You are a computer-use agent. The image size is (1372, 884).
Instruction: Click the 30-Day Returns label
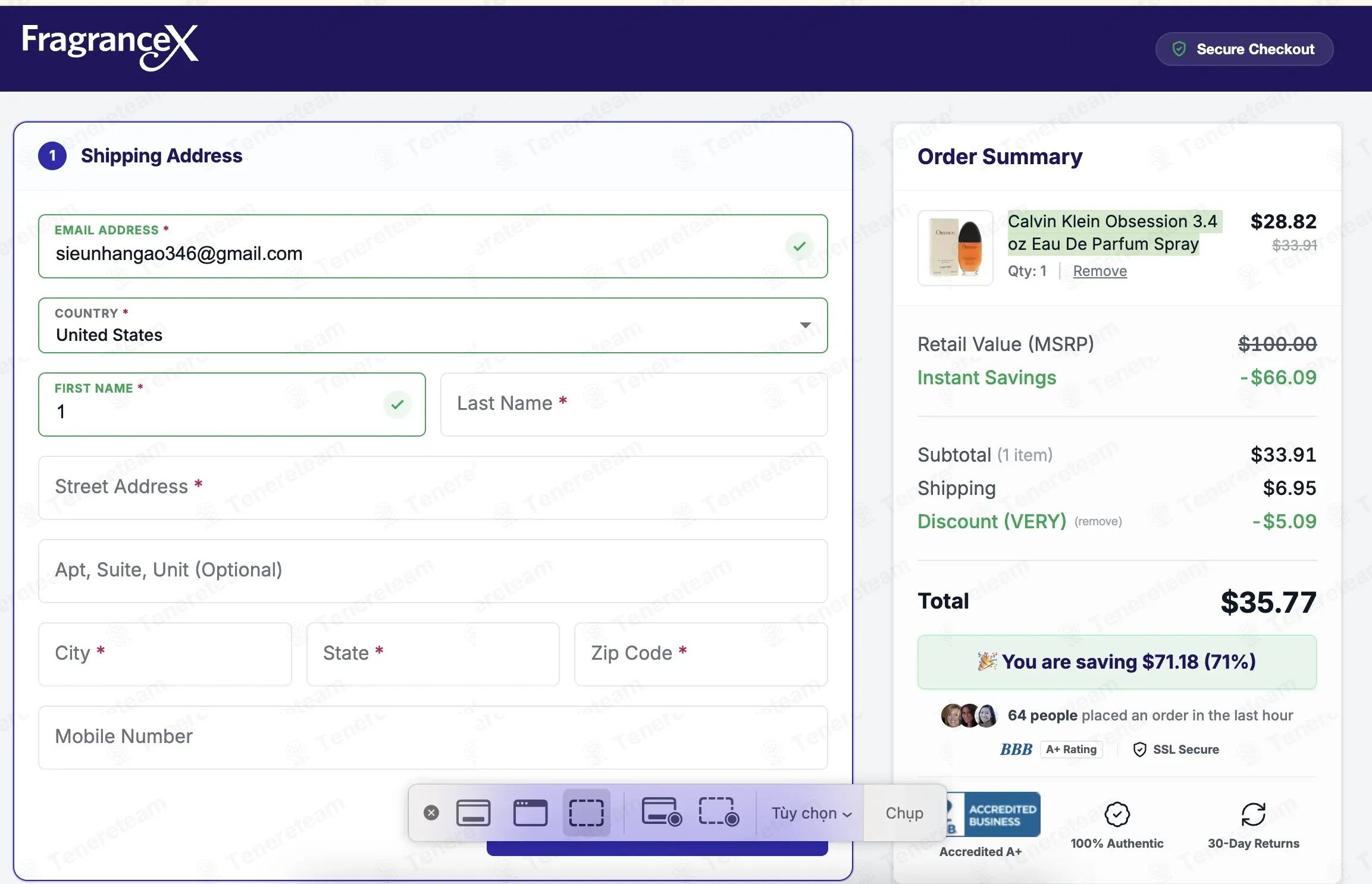pos(1254,844)
